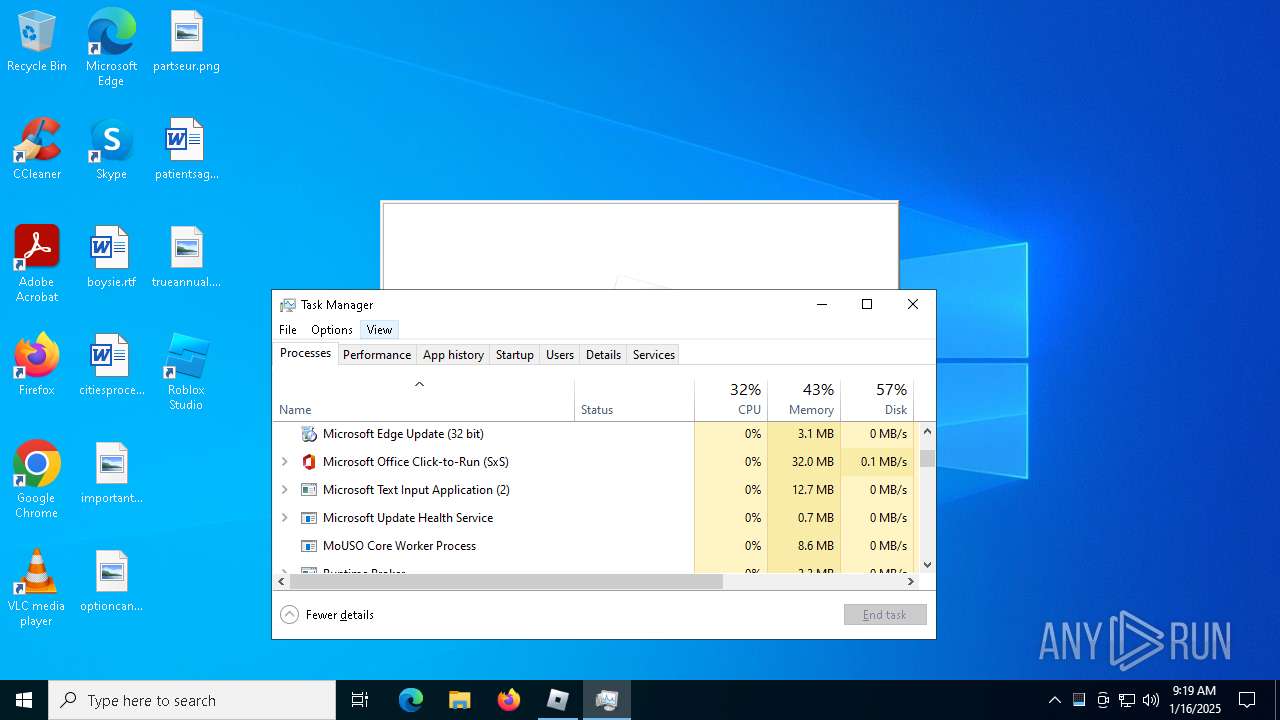This screenshot has width=1280, height=720.
Task: Open network status tray icon
Action: point(1127,700)
